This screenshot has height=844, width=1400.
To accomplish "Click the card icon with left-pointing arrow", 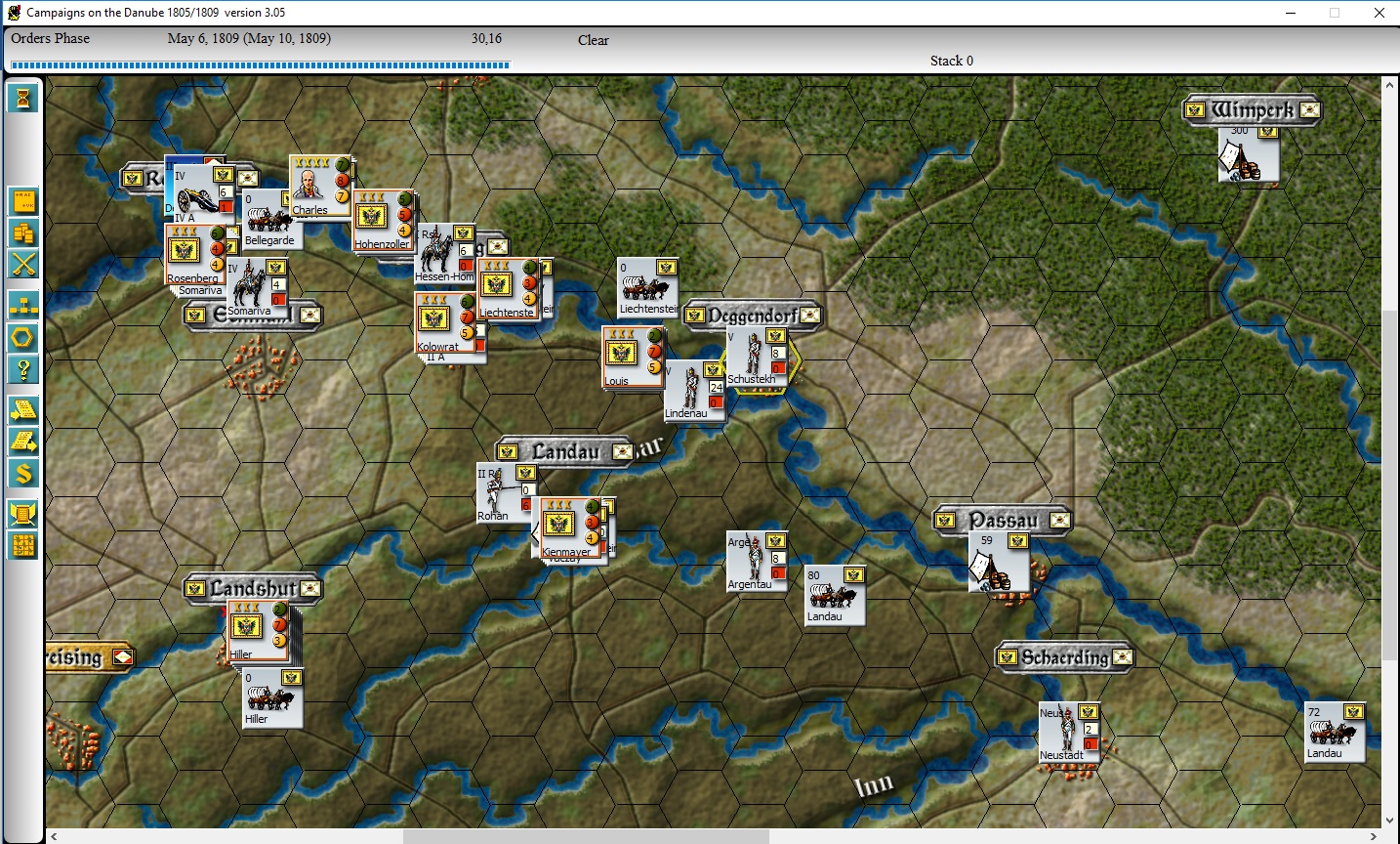I will pos(23,410).
